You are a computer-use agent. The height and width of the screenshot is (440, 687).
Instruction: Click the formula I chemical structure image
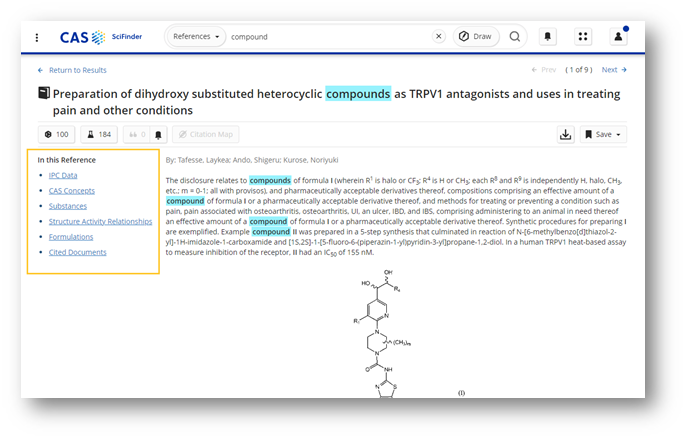pyautogui.click(x=382, y=333)
